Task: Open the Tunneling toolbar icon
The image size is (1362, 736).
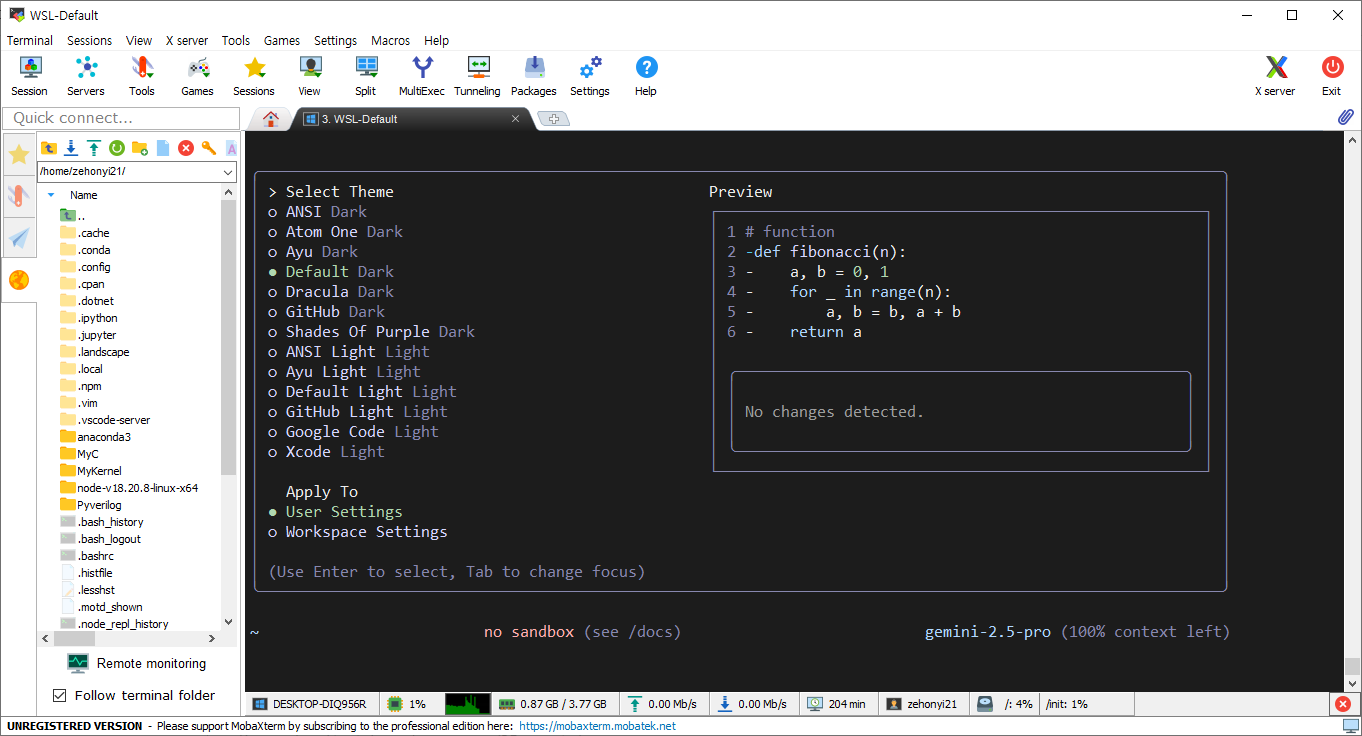Action: coord(478,77)
